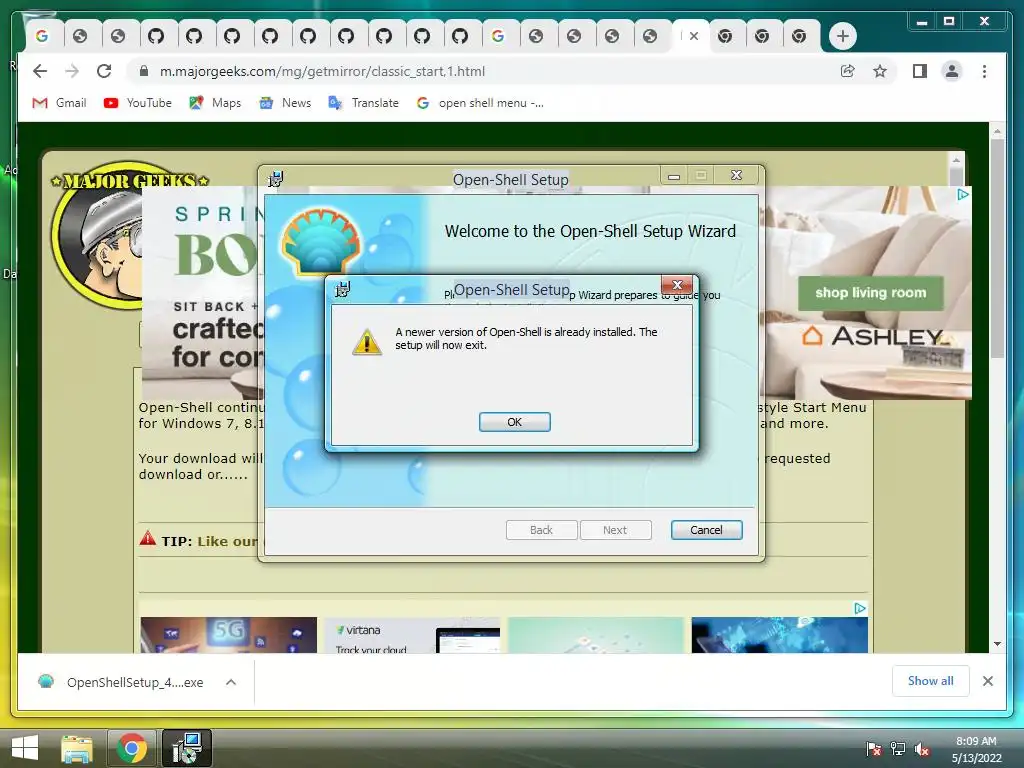Click scroll-down arrow at the page scrollbar bottom
This screenshot has width=1024, height=768.
coord(997,644)
